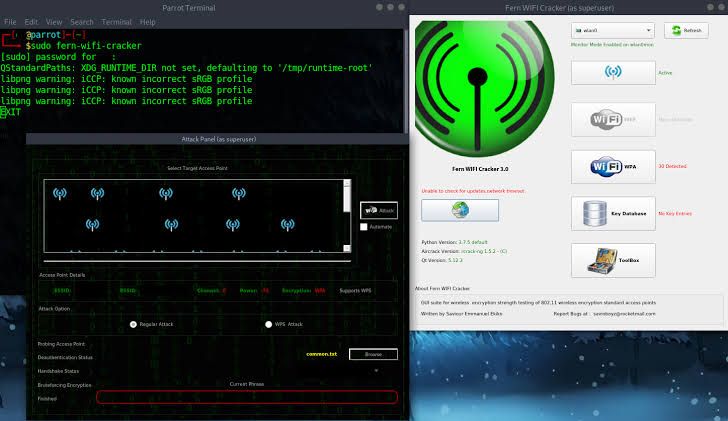Click the '30 Detected' WPA status text
The image size is (728, 421).
672,166
